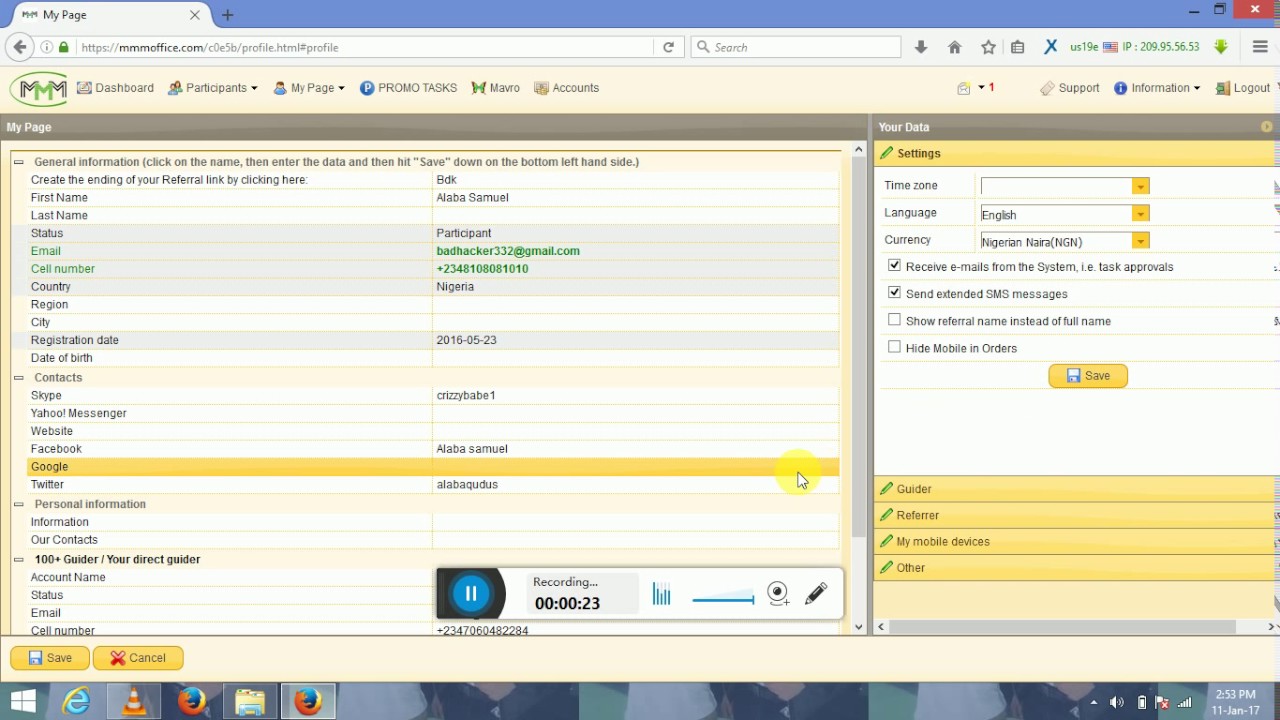
Task: Click Save in the Settings panel
Action: 1088,376
